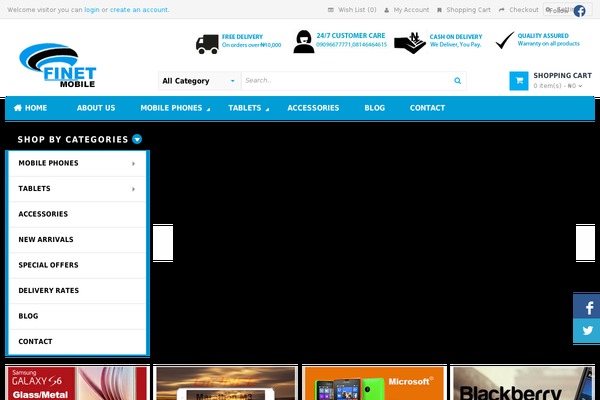Screen dimensions: 600x400
Task: Click the Facebook circle icon in top bar
Action: [x=579, y=11]
